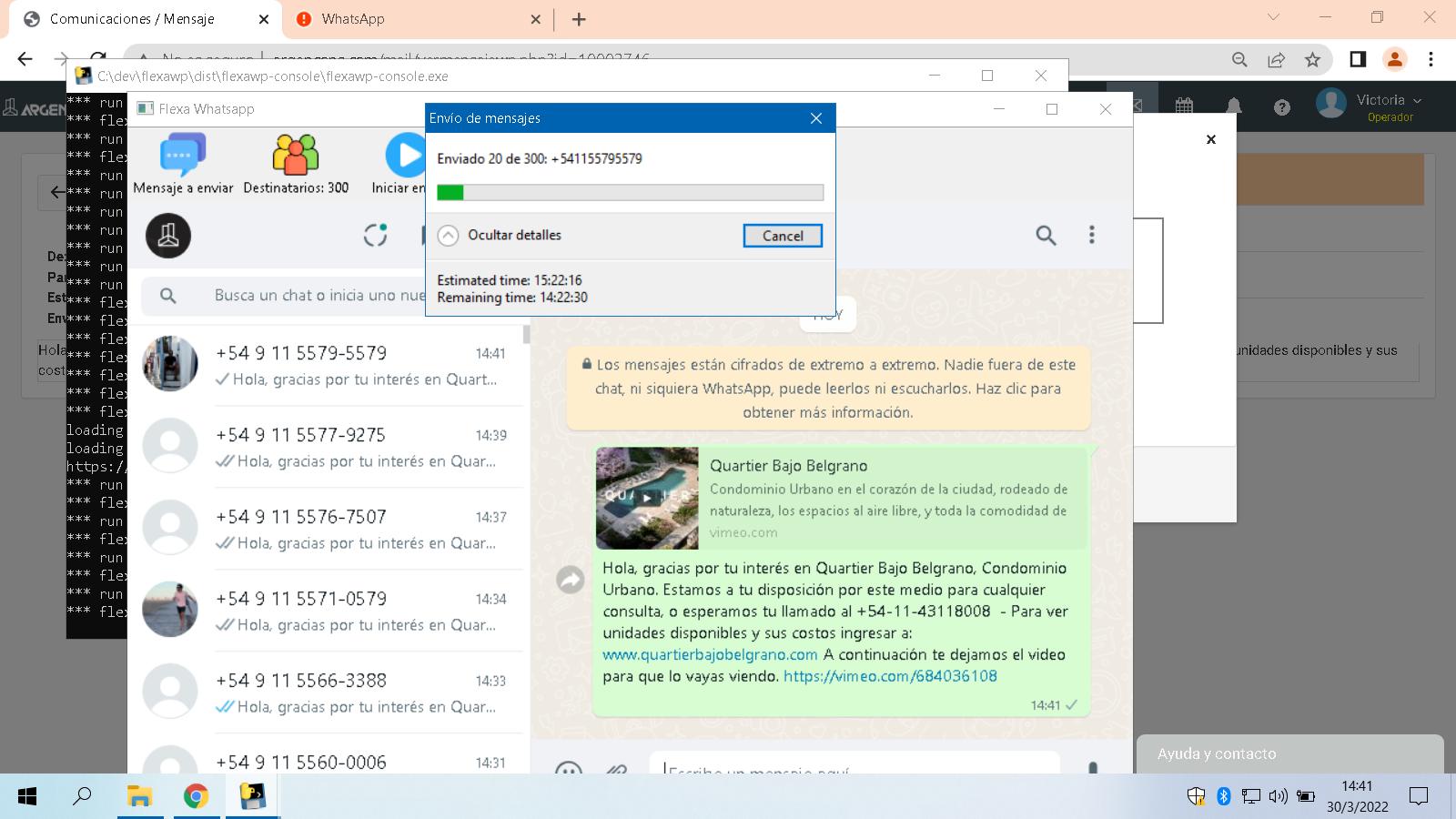The width and height of the screenshot is (1456, 819).
Task: Focus the Escribe un mensaje input
Action: [x=854, y=764]
